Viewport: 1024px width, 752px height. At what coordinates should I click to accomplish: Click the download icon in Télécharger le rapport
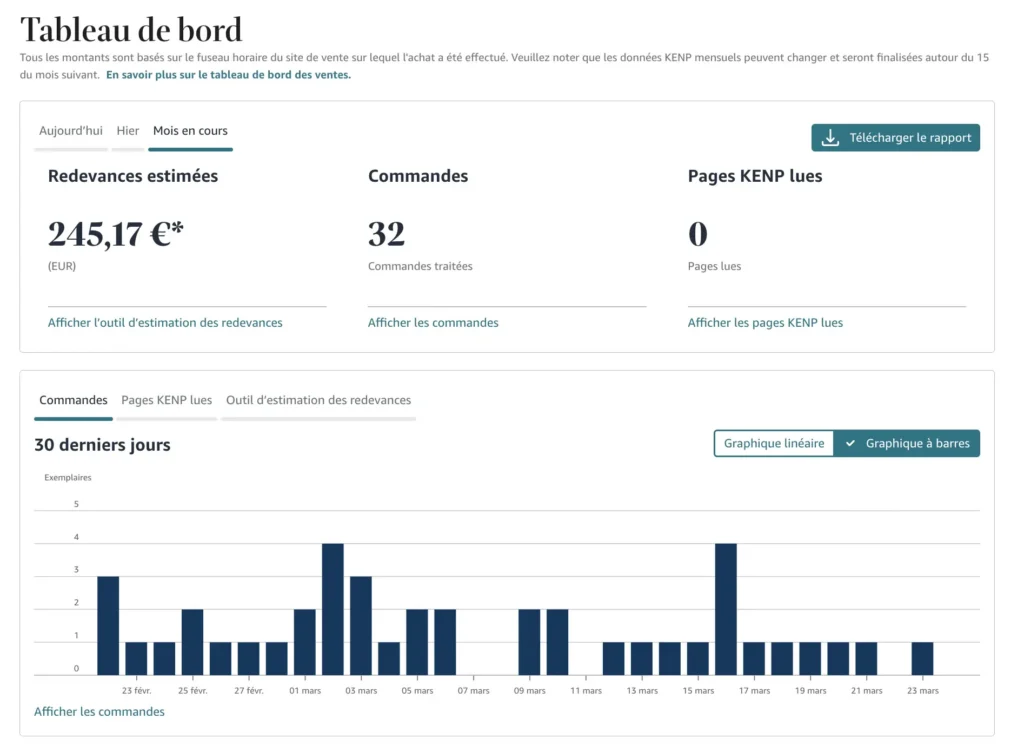(830, 138)
